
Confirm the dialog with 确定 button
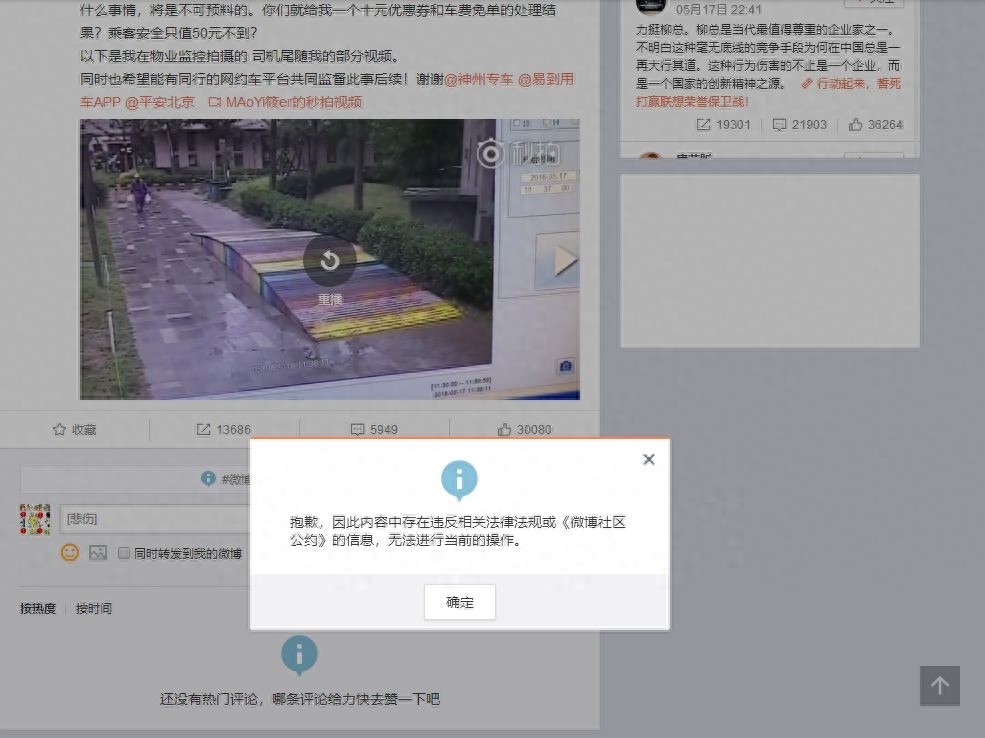[460, 602]
